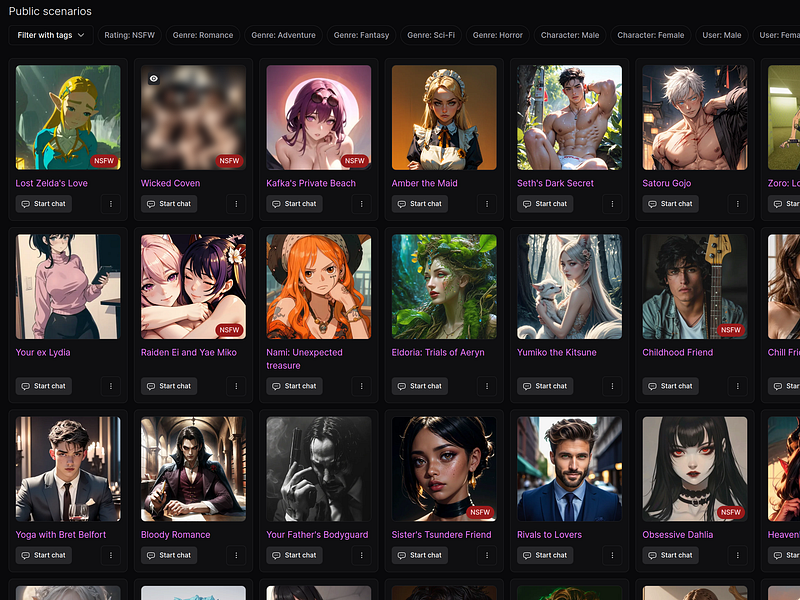Toggle the Character: Male tag filter

tap(570, 35)
